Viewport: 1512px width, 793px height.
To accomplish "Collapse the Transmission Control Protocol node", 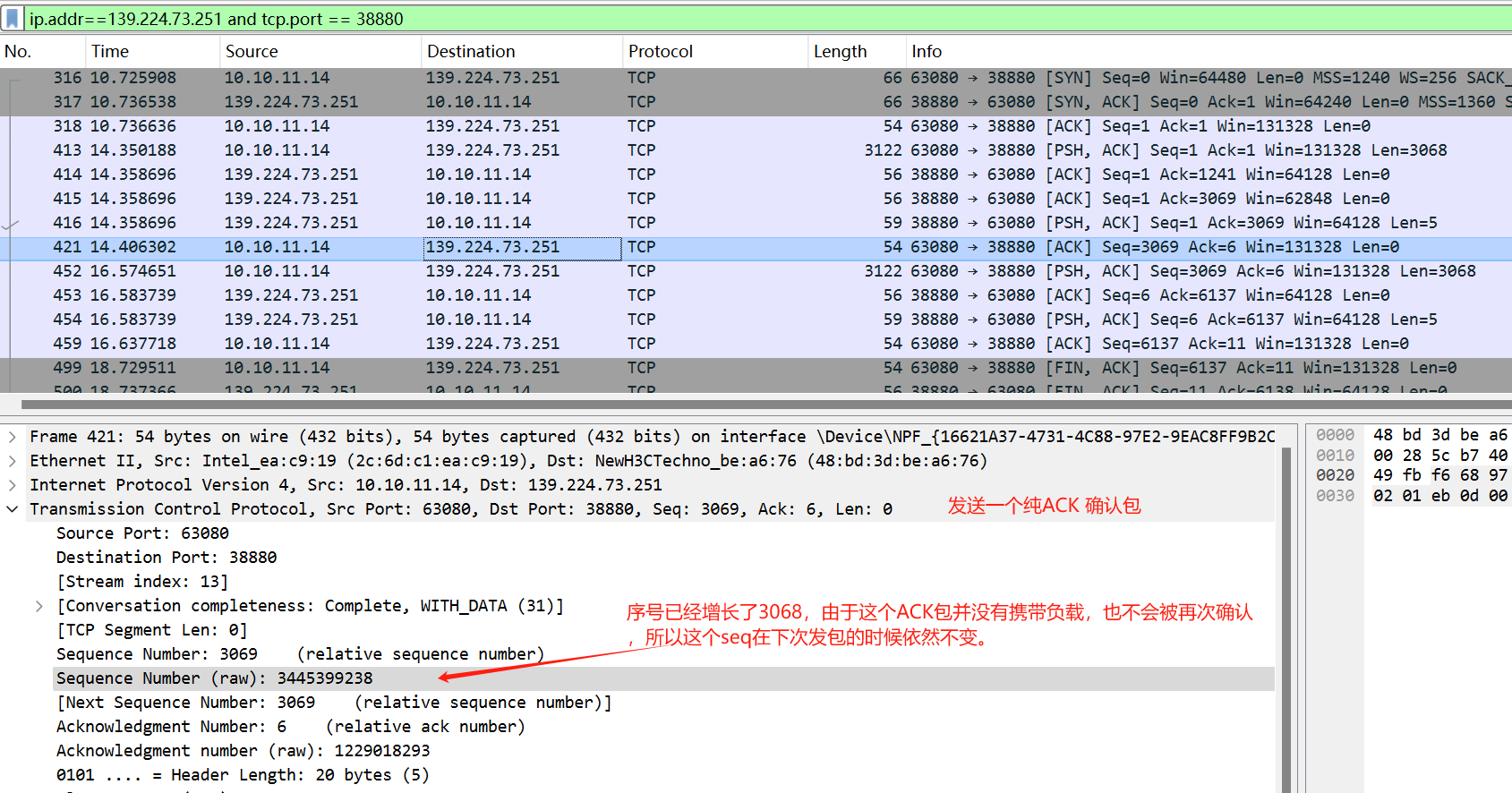I will pos(13,509).
